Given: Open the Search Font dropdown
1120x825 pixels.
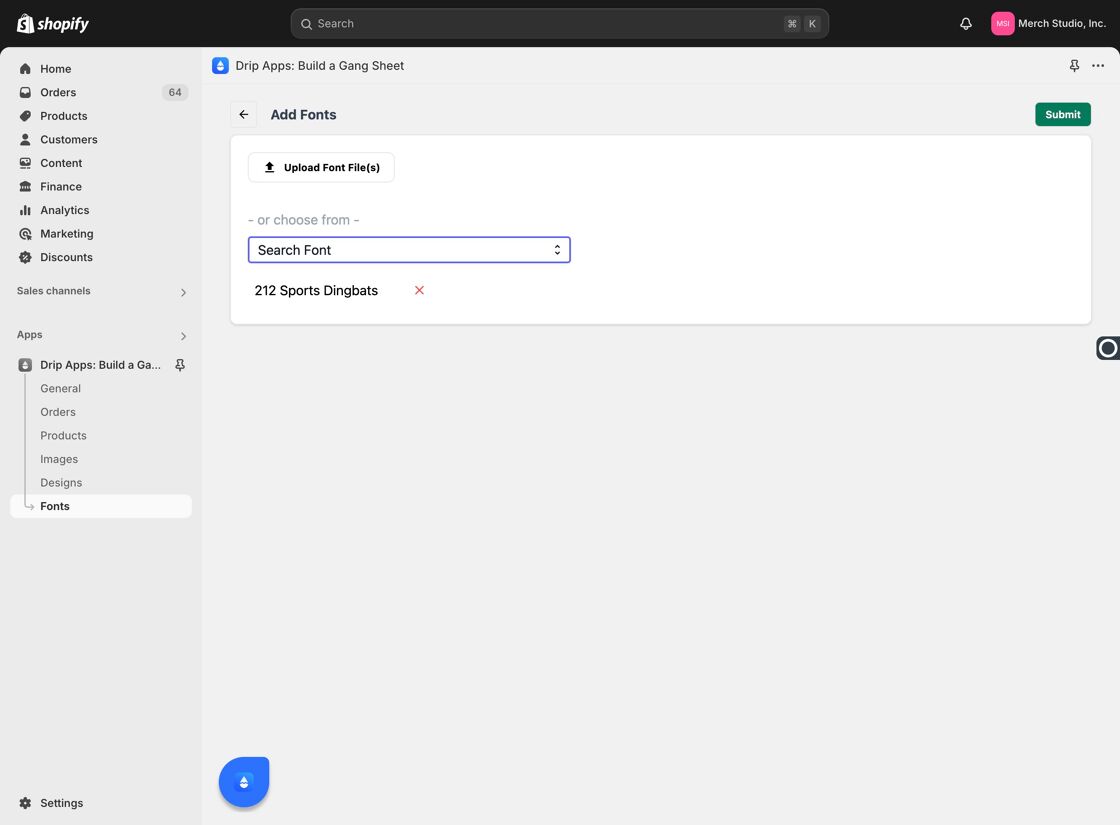Looking at the screenshot, I should click(x=409, y=250).
